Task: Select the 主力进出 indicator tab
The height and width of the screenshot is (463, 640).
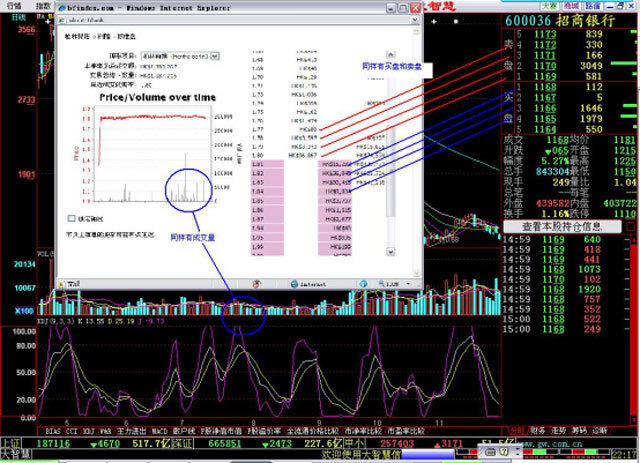Action: (x=131, y=431)
